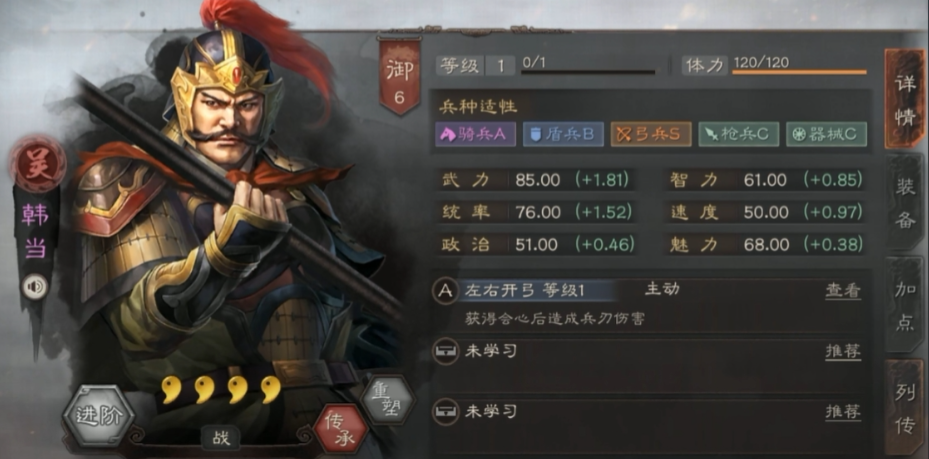Switch to the 加点 tab
Screen dimensions: 929x459
pos(905,305)
